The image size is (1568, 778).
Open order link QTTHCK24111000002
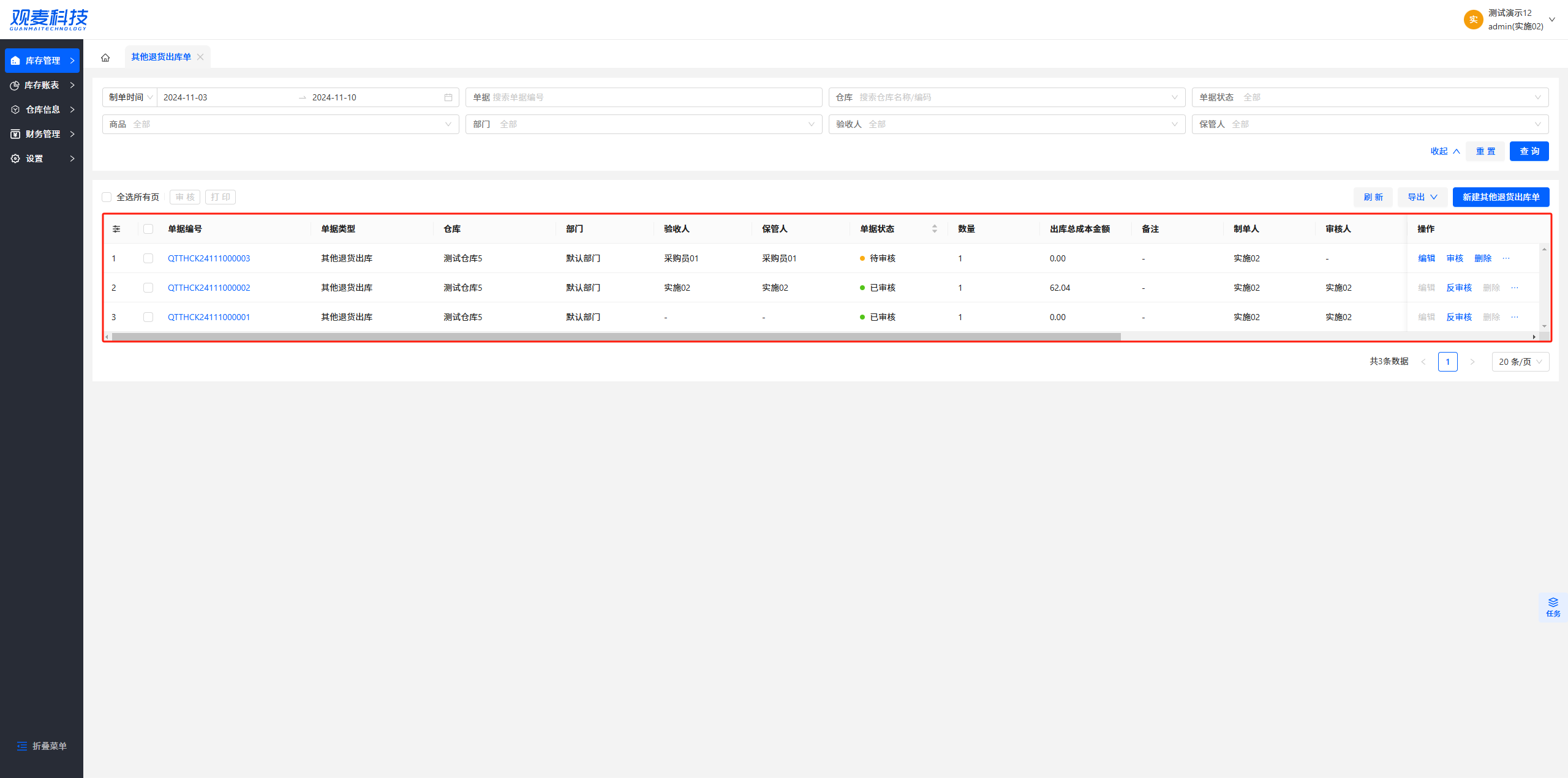click(209, 288)
